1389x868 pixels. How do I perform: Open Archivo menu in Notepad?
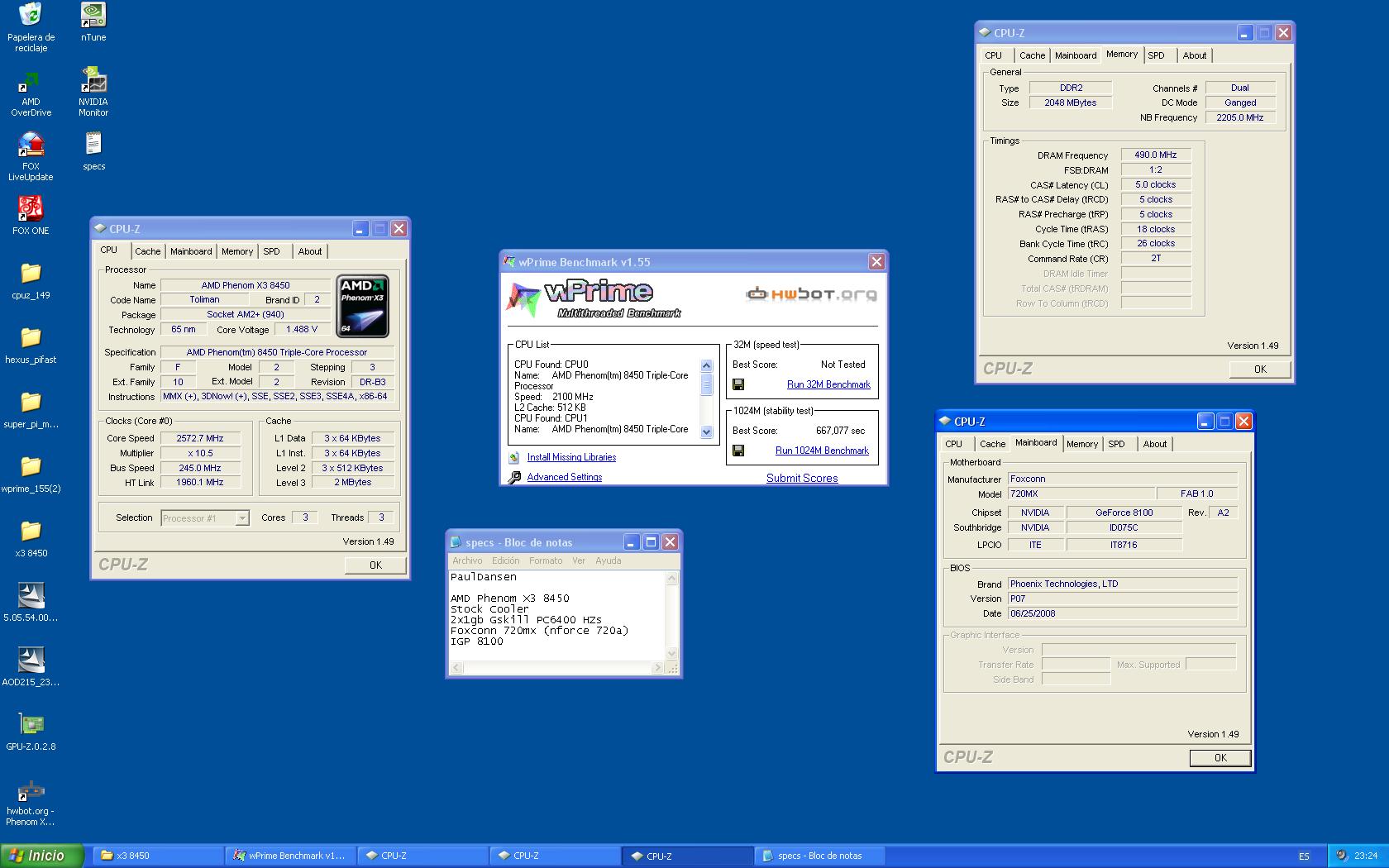[467, 560]
